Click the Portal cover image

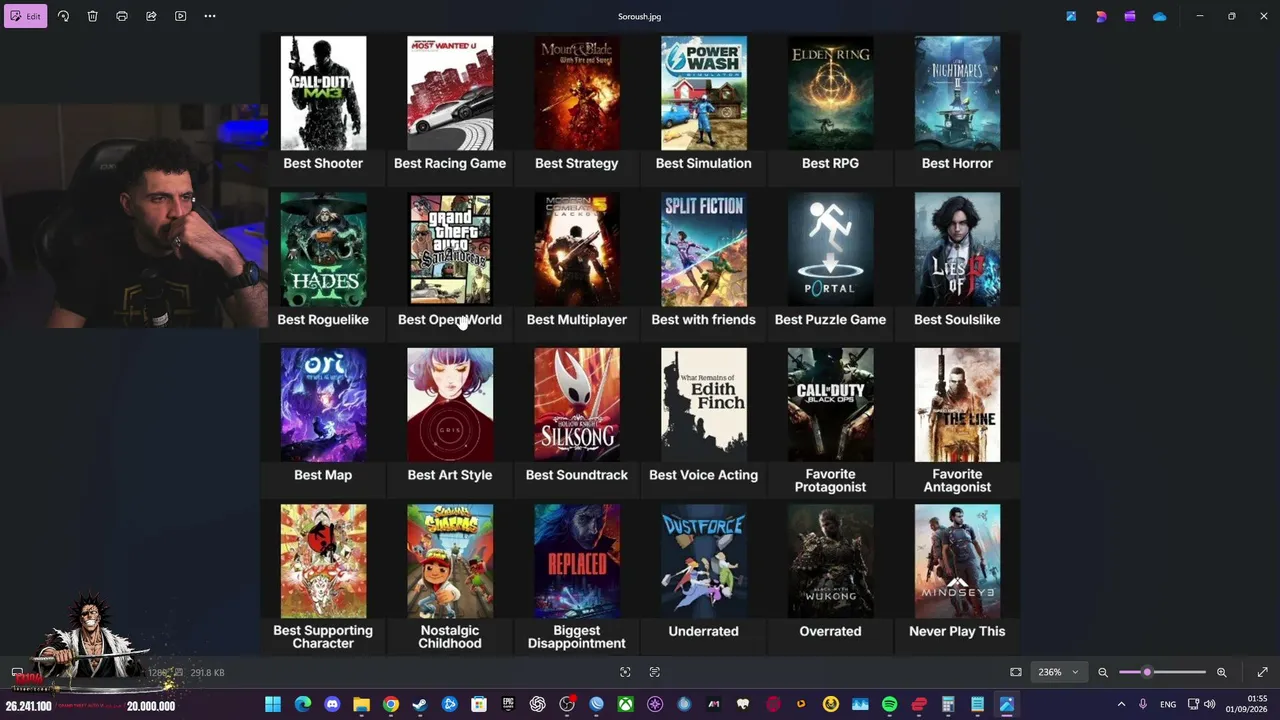[x=830, y=249]
